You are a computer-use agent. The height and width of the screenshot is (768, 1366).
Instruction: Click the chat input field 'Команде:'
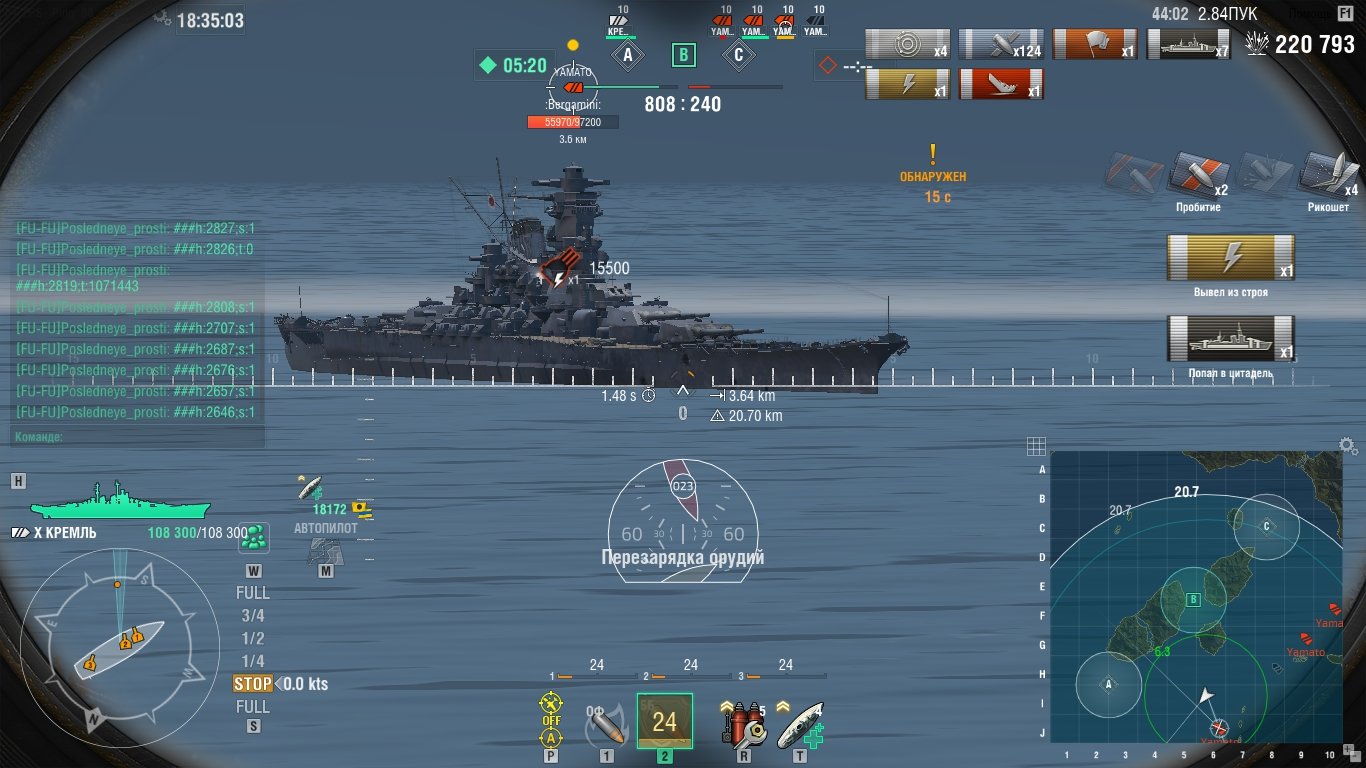[139, 437]
